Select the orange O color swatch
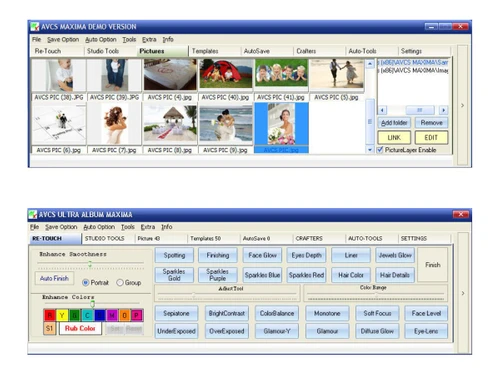Image resolution: width=500 pixels, height=375 pixels. tap(124, 315)
